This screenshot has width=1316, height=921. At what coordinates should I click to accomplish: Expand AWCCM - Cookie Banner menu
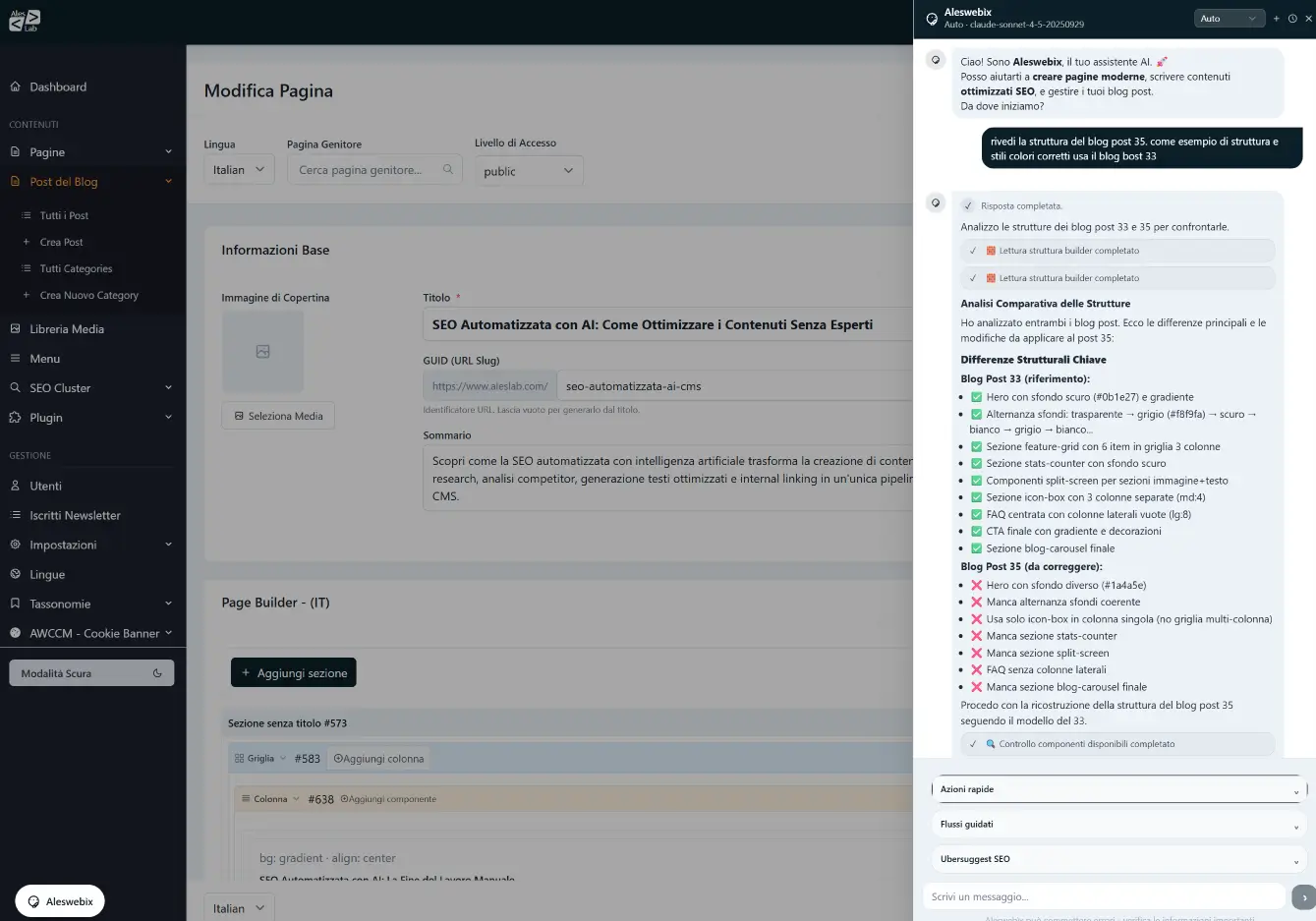coord(92,633)
